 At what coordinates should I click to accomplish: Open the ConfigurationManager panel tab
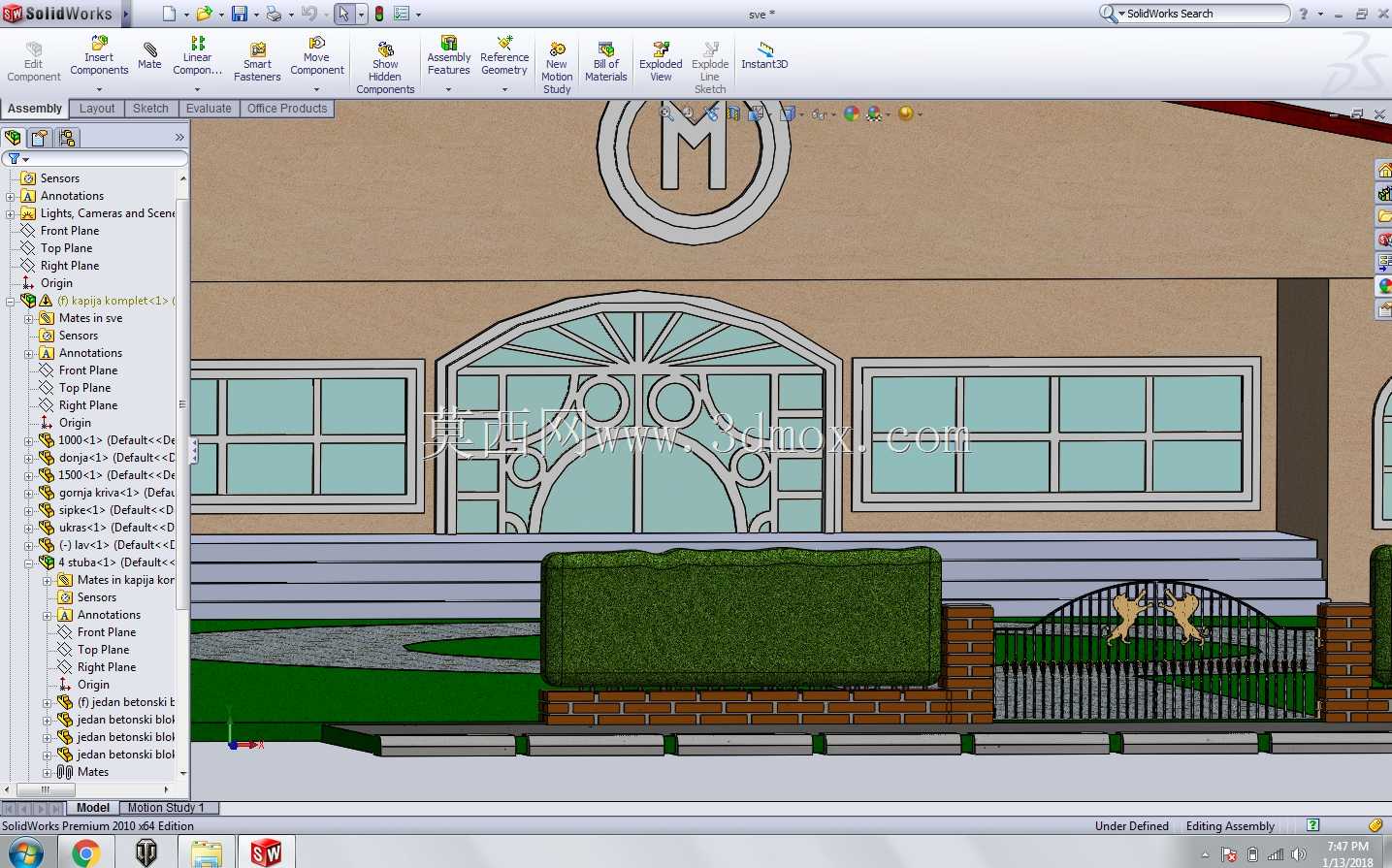coord(67,138)
